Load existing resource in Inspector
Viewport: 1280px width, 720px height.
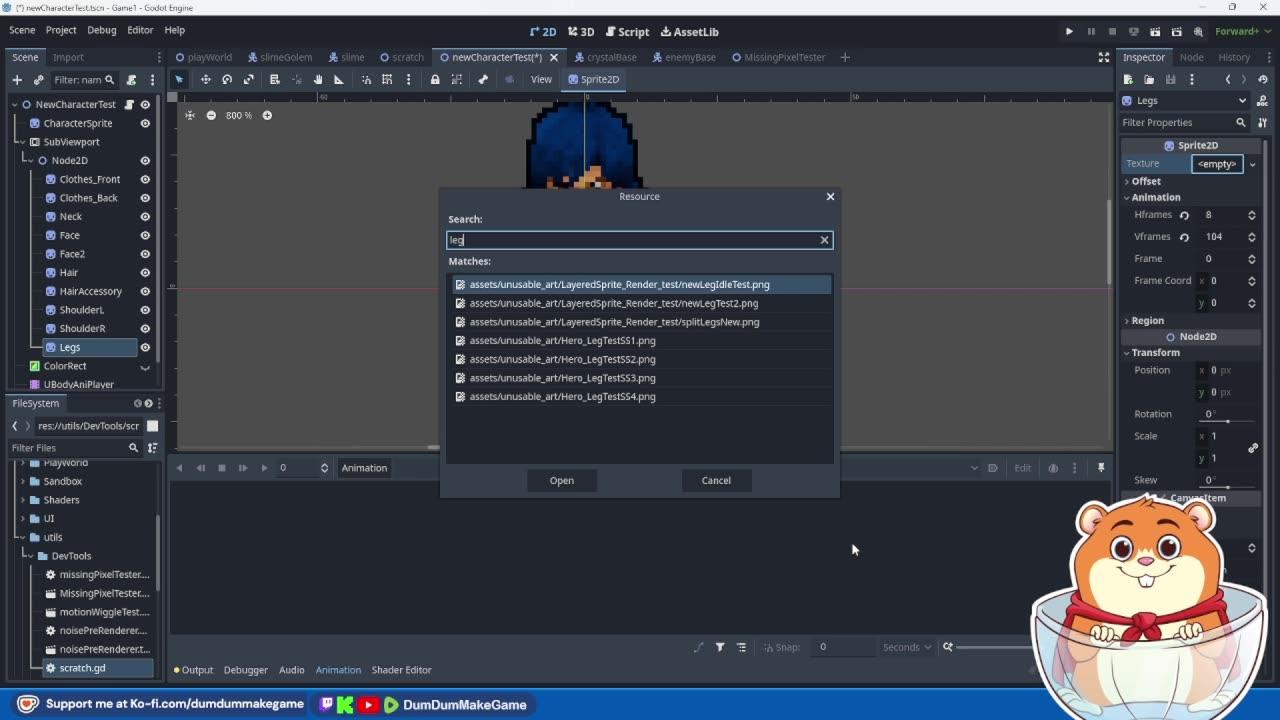click(1149, 79)
